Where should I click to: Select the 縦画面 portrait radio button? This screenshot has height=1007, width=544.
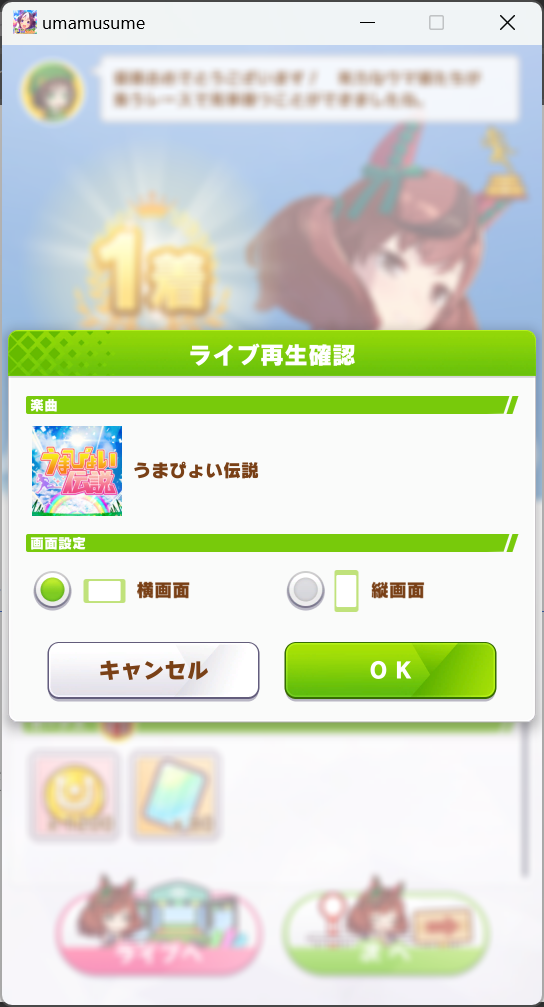click(305, 590)
